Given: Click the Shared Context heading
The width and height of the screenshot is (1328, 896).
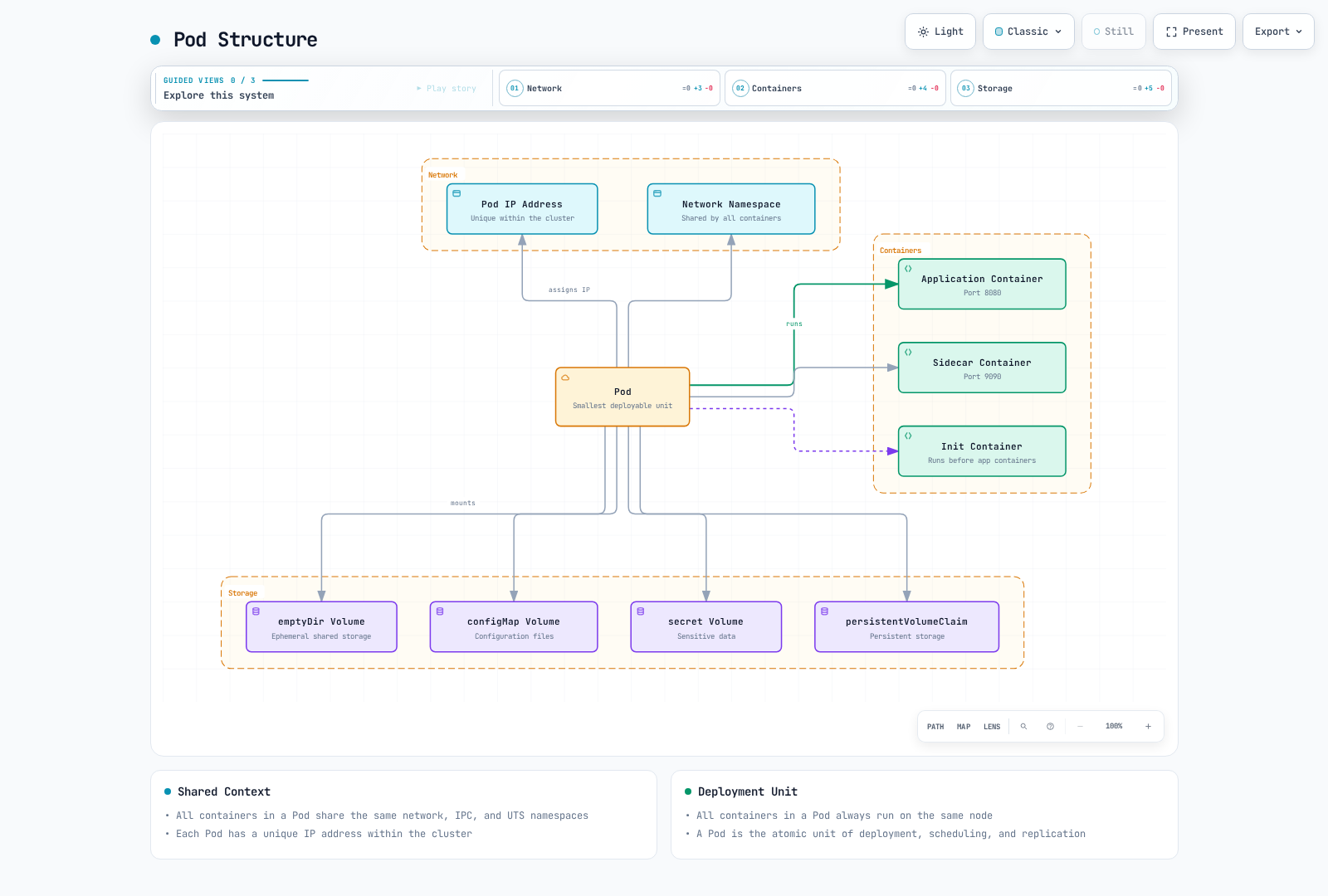Looking at the screenshot, I should coord(224,791).
